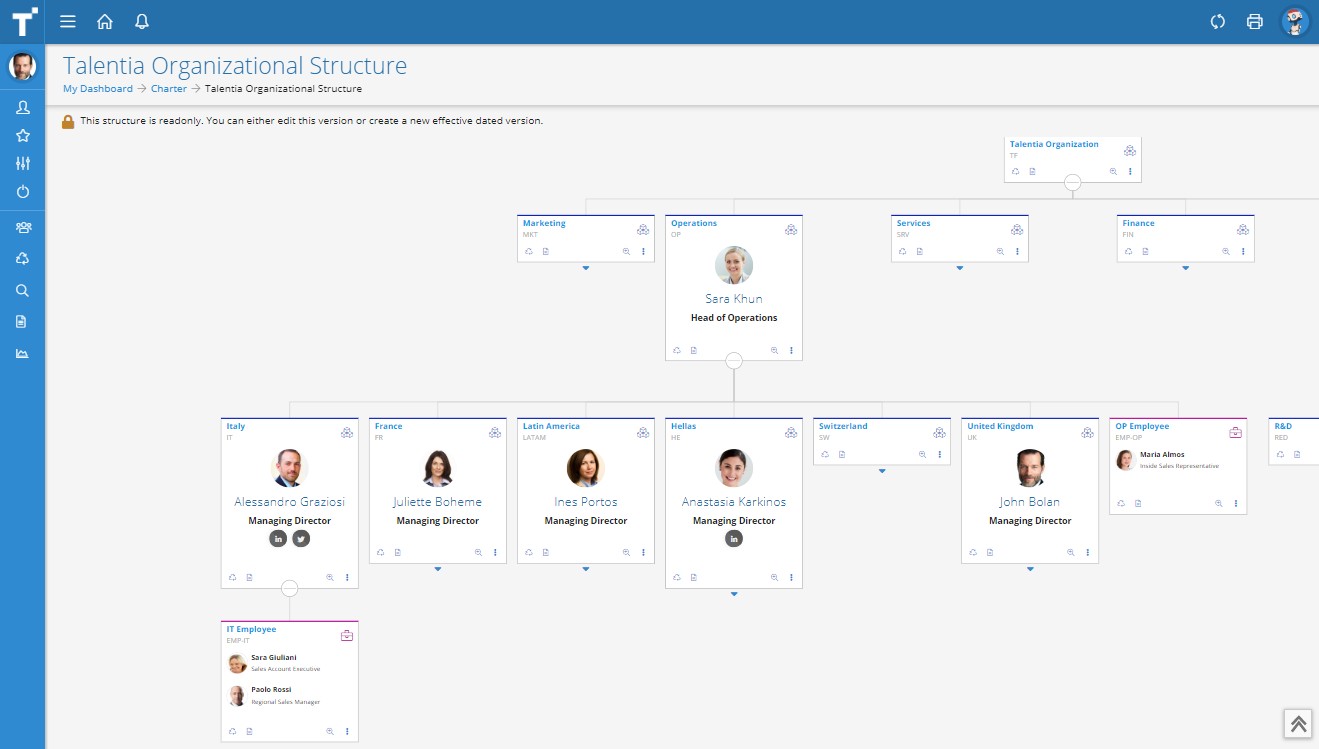Zoom into the Marketing card with magnifier
Image resolution: width=1319 pixels, height=749 pixels.
click(627, 252)
